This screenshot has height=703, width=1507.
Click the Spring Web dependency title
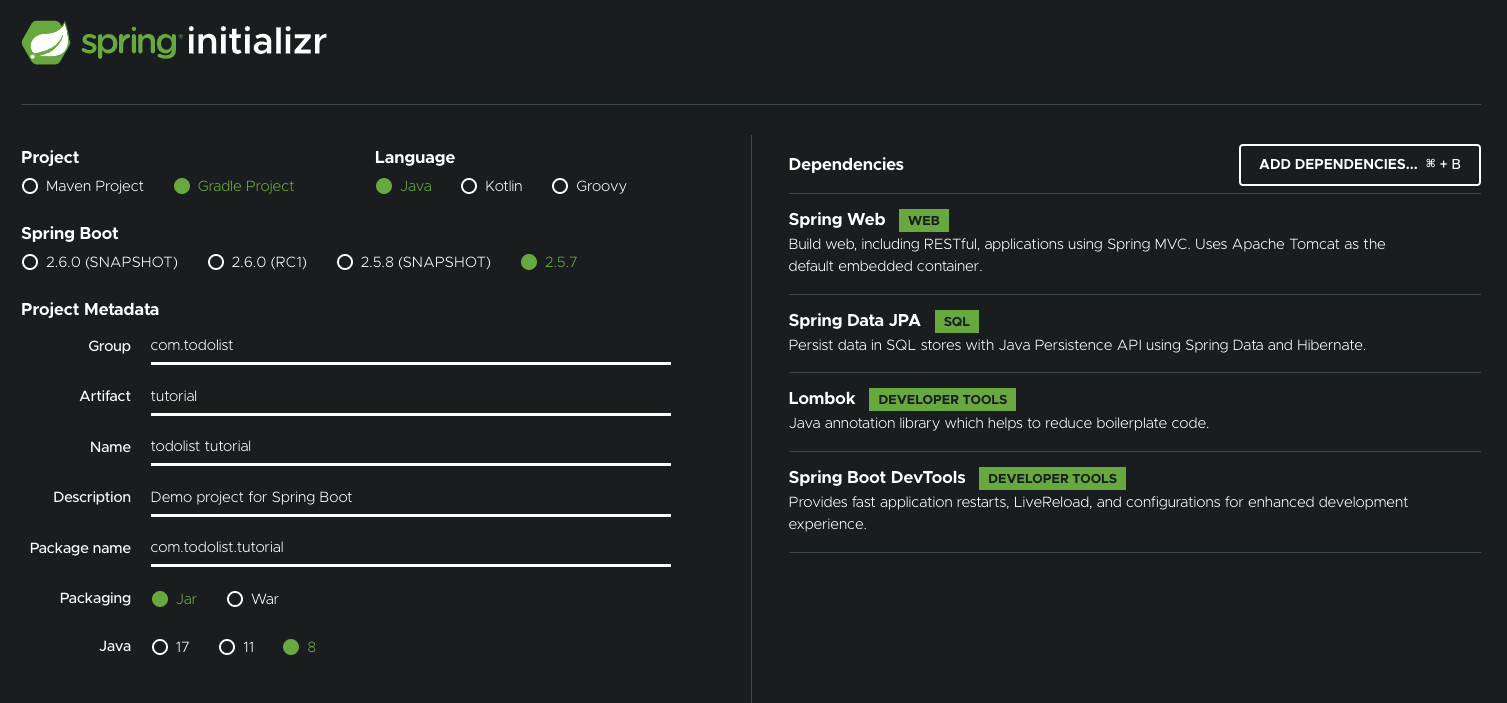pyautogui.click(x=837, y=220)
